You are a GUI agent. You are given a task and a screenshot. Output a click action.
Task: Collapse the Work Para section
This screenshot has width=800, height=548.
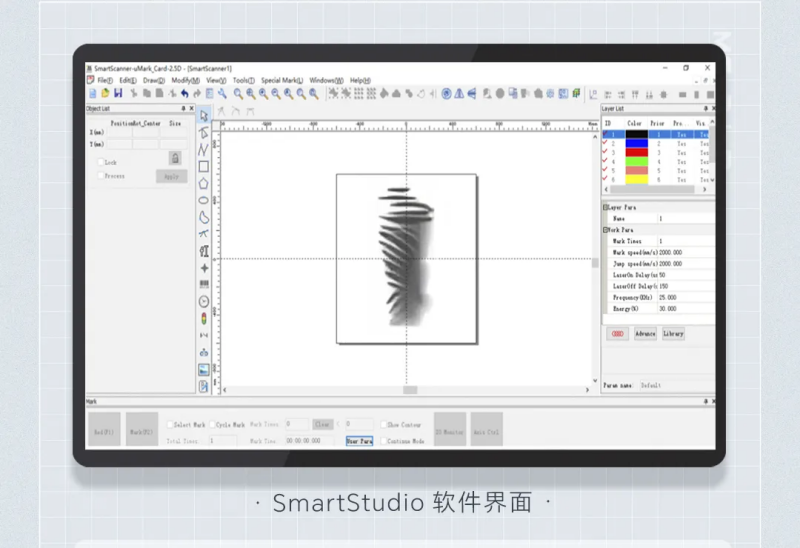click(x=605, y=230)
